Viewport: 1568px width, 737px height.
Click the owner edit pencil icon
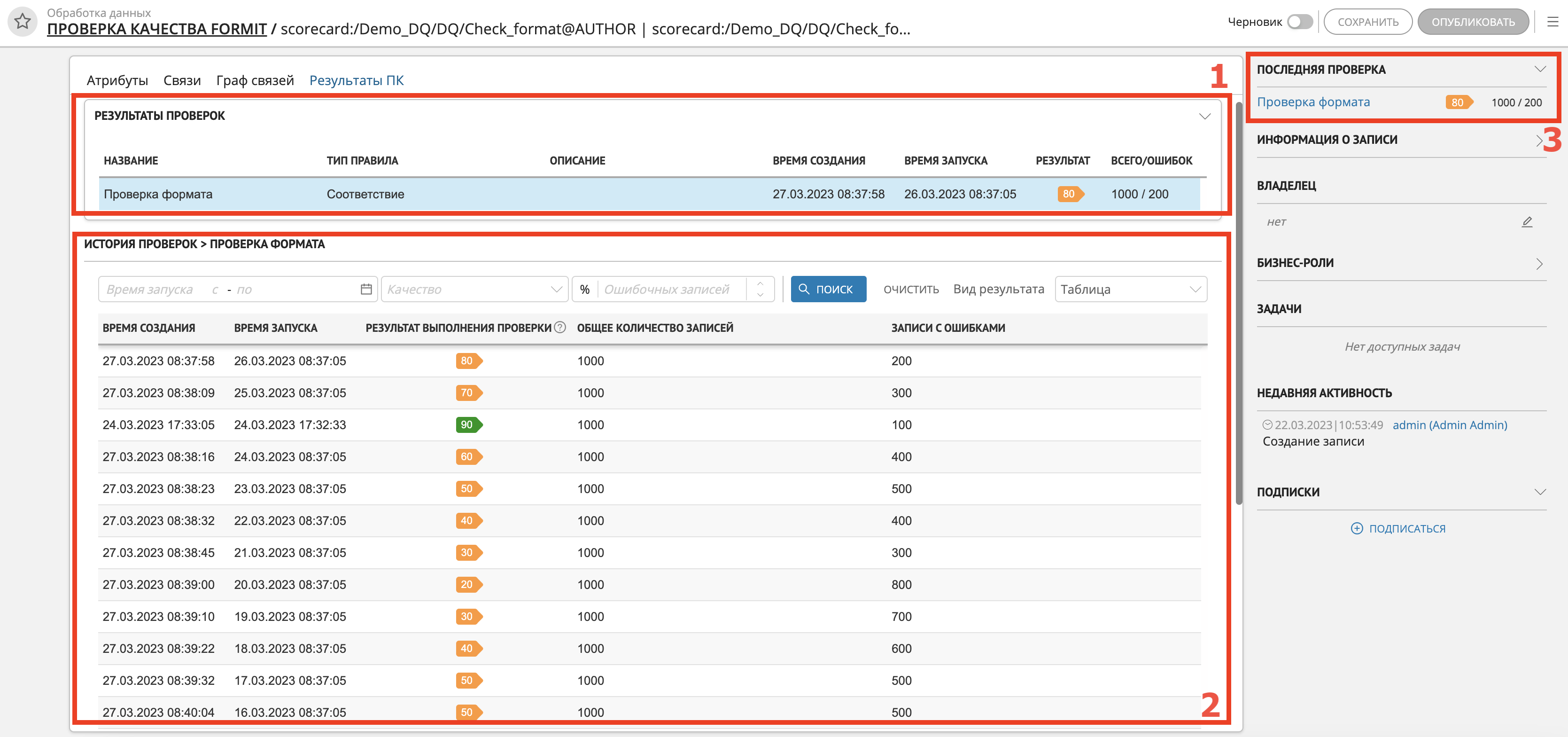(x=1527, y=222)
